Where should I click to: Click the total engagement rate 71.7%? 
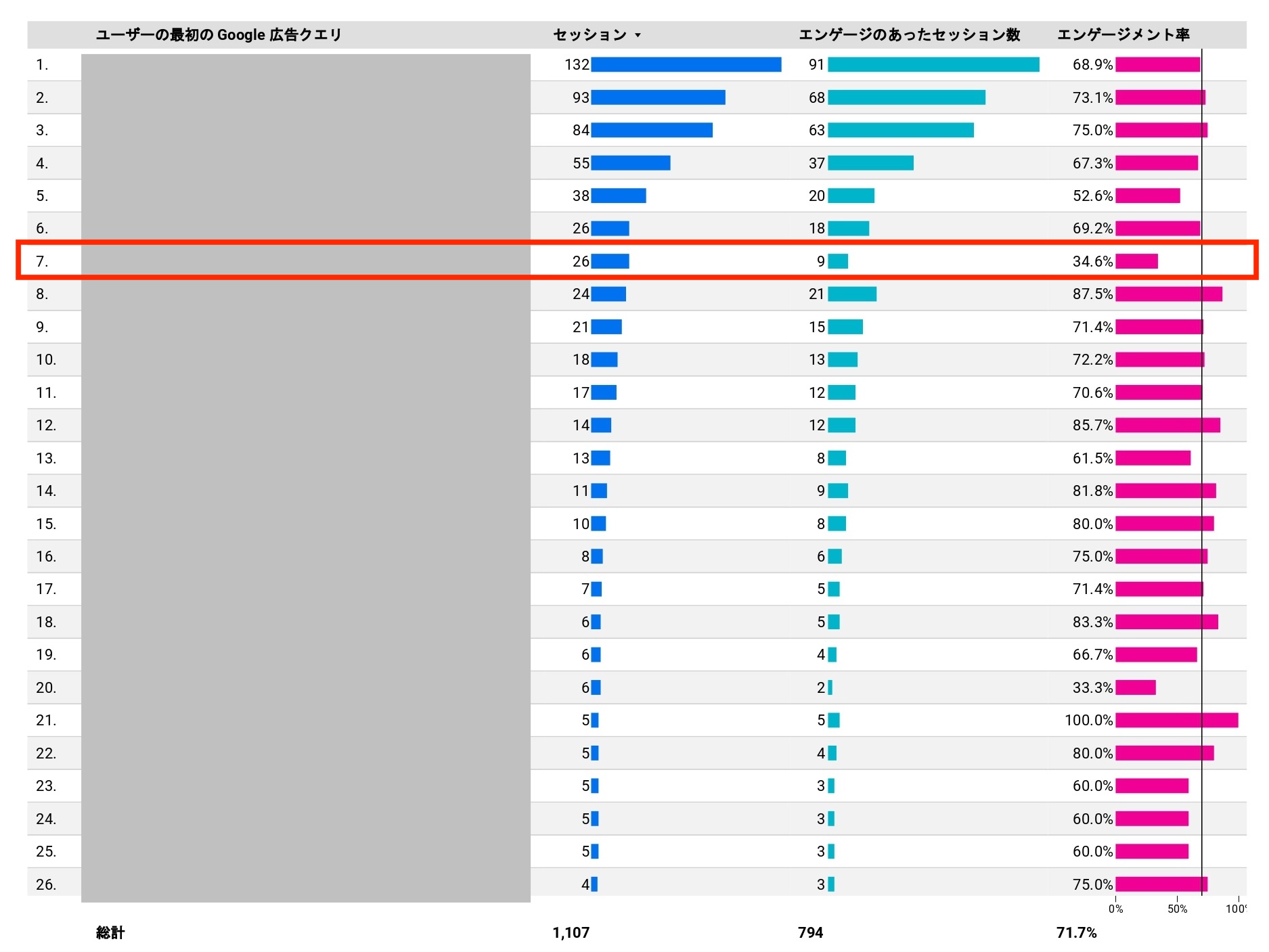[1076, 933]
